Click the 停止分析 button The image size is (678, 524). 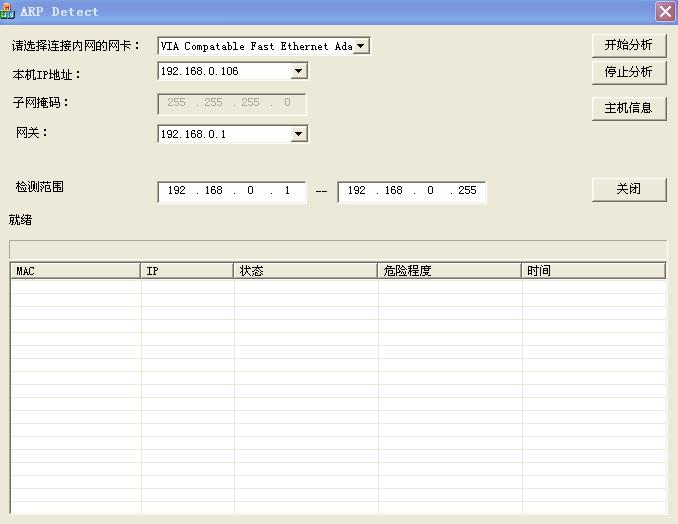(x=628, y=72)
